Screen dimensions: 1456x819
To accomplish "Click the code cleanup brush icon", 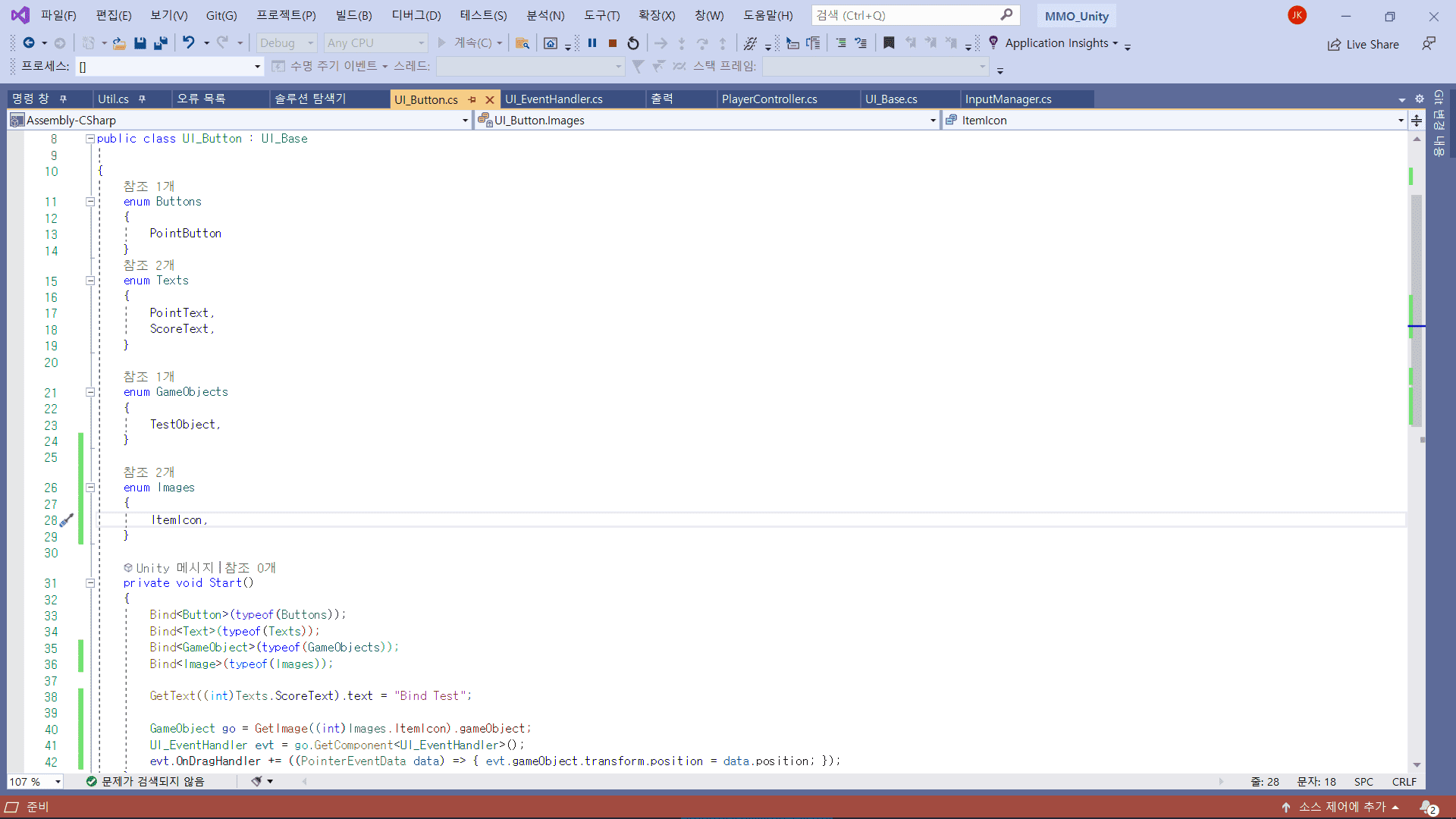I will (x=256, y=781).
